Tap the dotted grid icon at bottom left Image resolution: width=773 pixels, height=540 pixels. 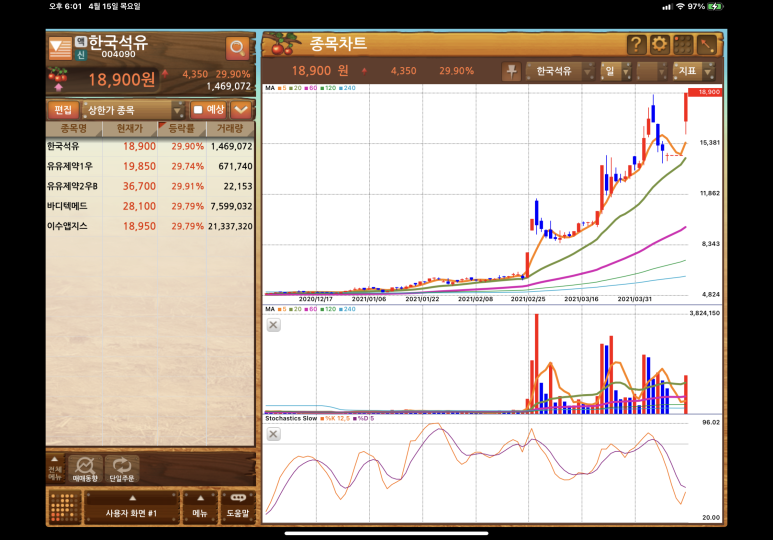tap(65, 507)
